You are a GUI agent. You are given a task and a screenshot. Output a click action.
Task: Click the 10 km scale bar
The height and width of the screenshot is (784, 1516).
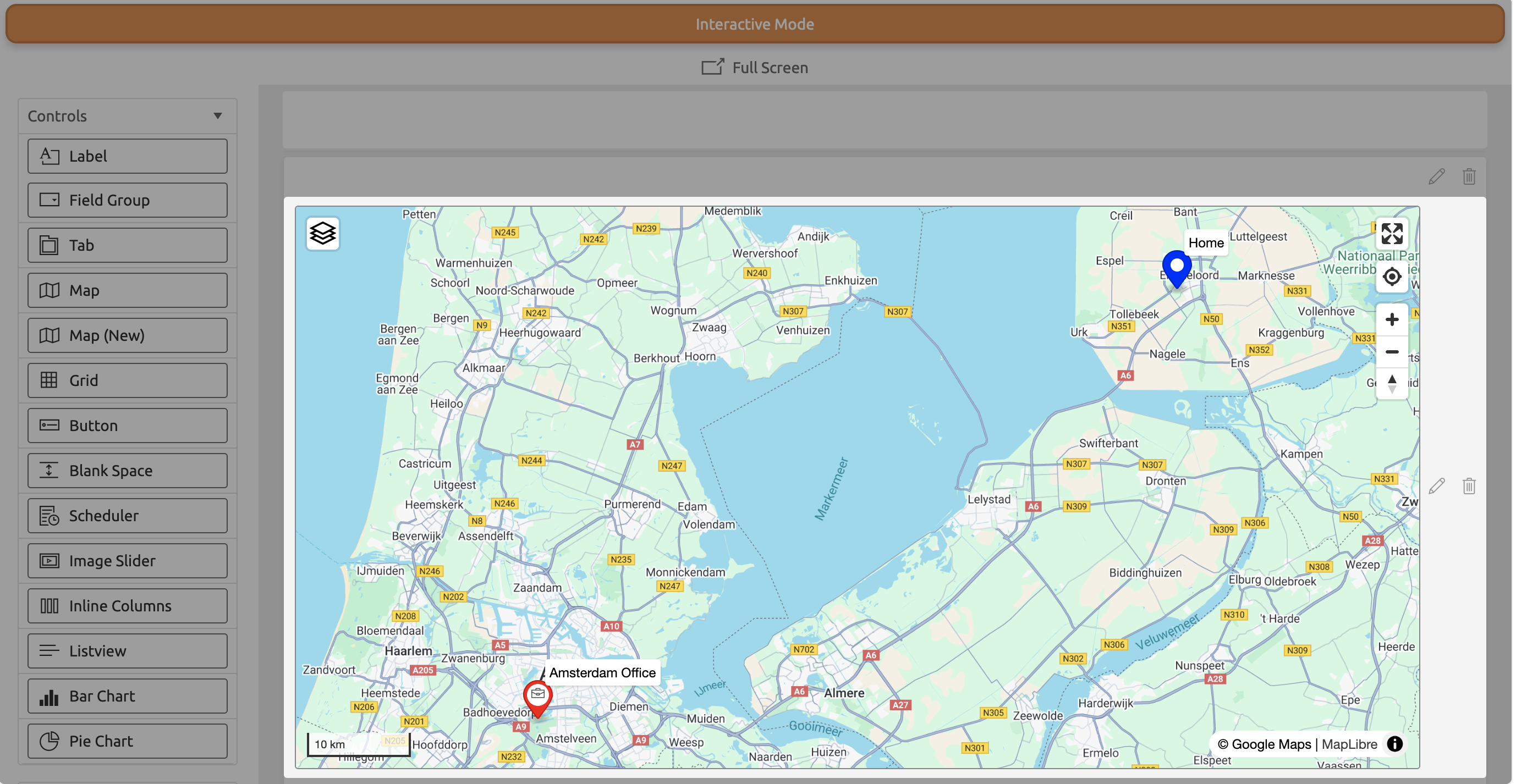(x=359, y=744)
